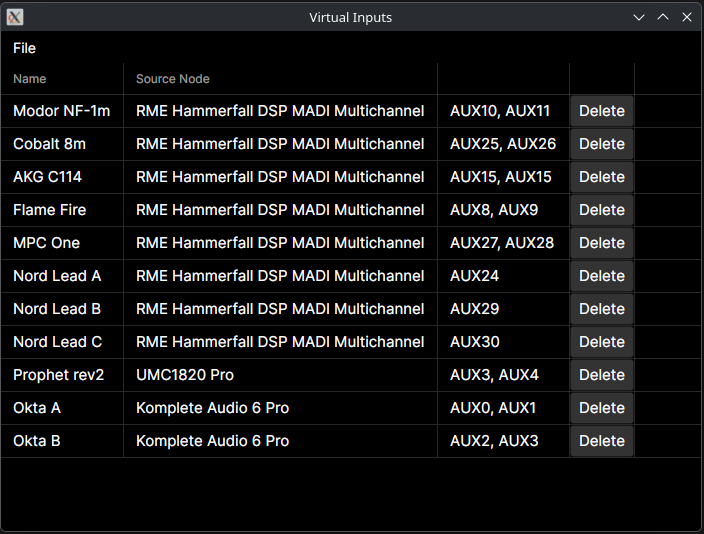
Task: Click the AUX24 channel cell
Action: point(503,276)
